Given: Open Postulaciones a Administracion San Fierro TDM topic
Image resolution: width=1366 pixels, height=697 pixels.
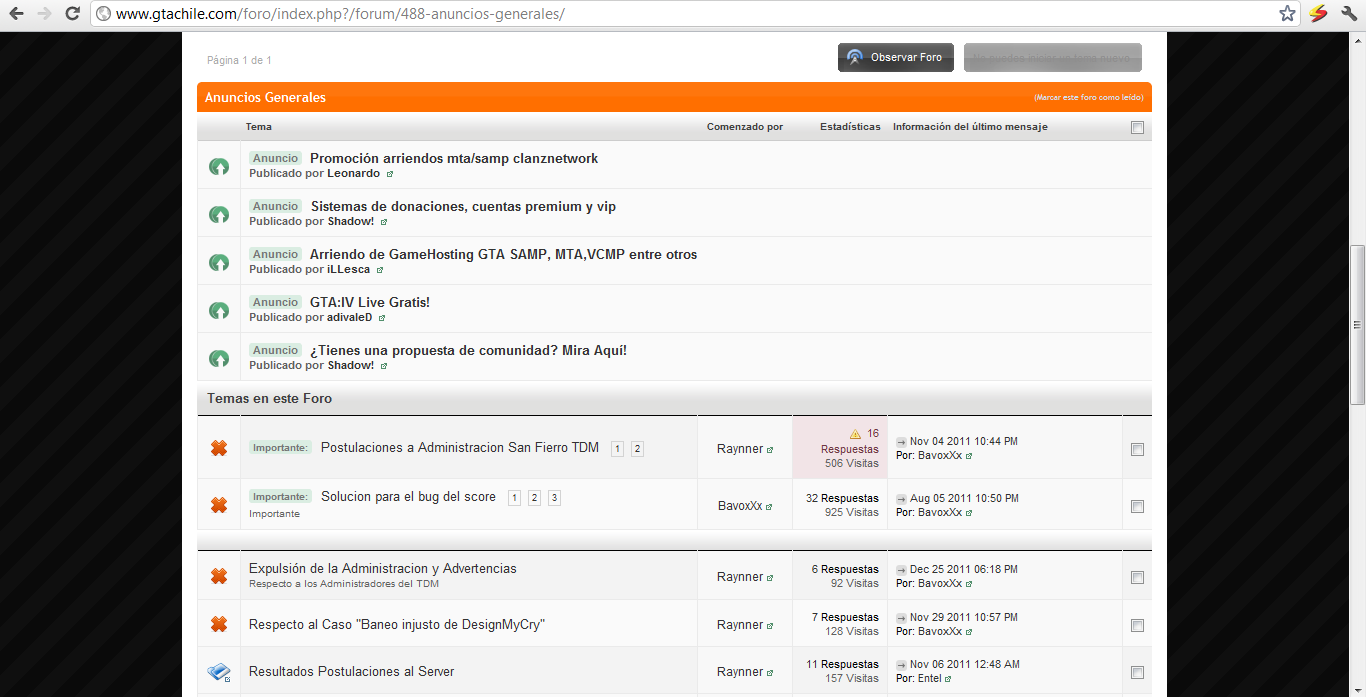Looking at the screenshot, I should click(460, 447).
